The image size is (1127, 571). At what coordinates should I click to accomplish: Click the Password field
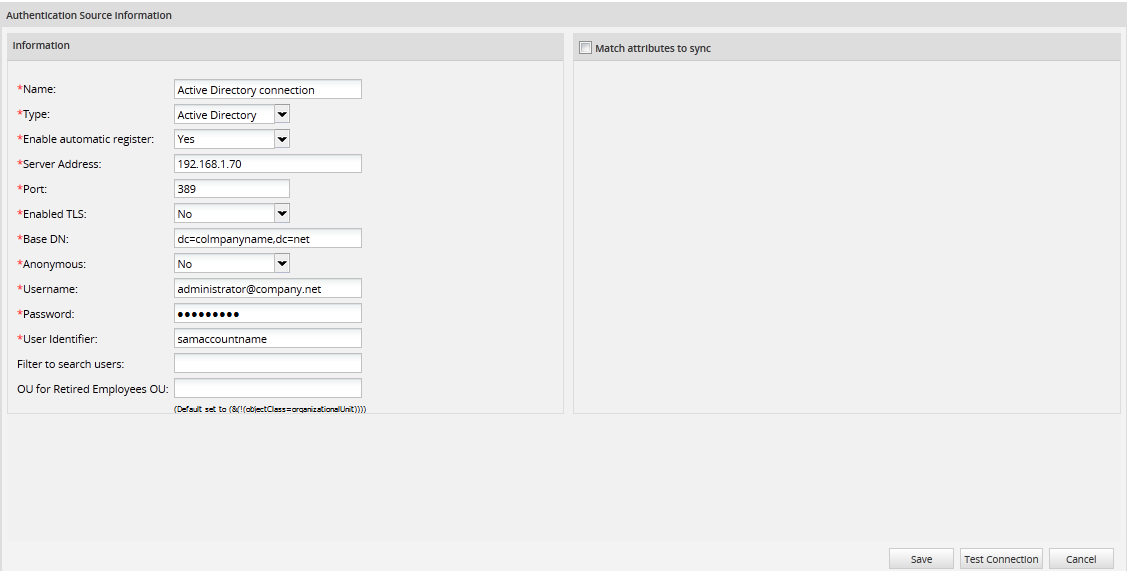267,314
